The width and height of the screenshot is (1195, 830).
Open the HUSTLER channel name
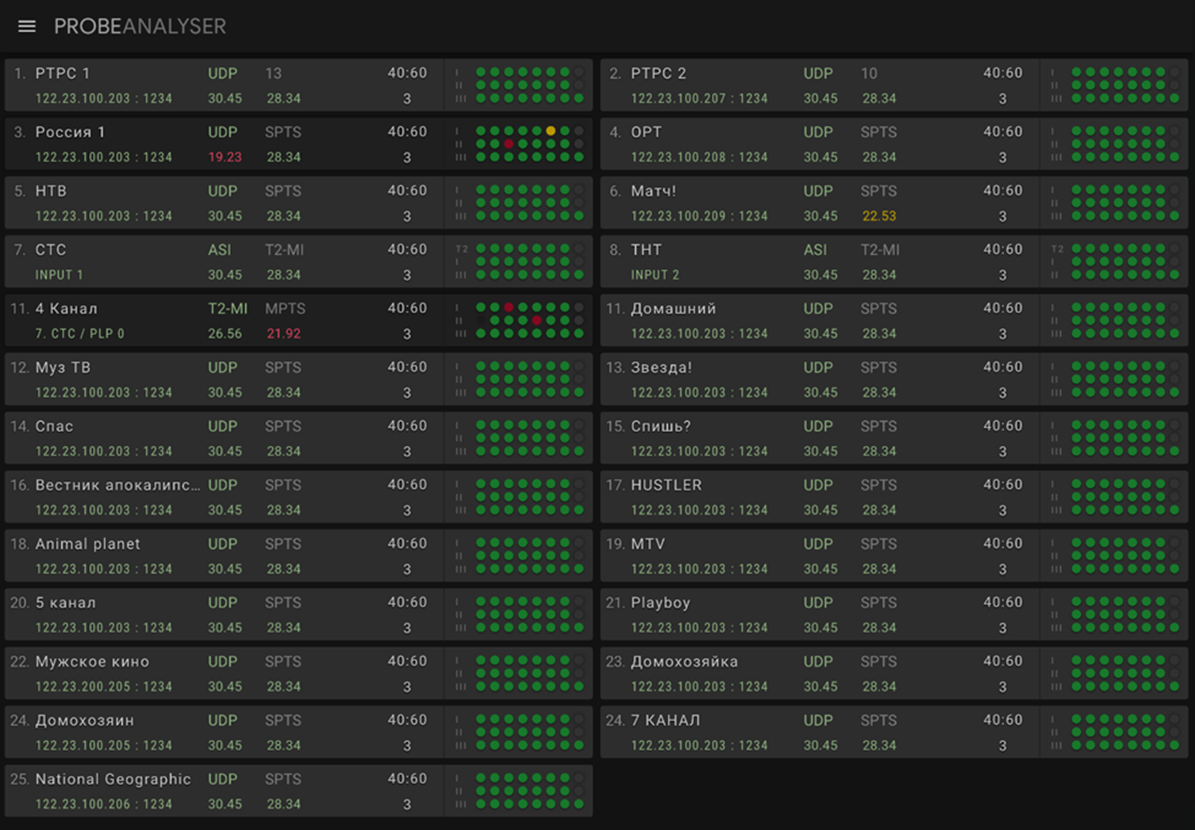tap(667, 485)
